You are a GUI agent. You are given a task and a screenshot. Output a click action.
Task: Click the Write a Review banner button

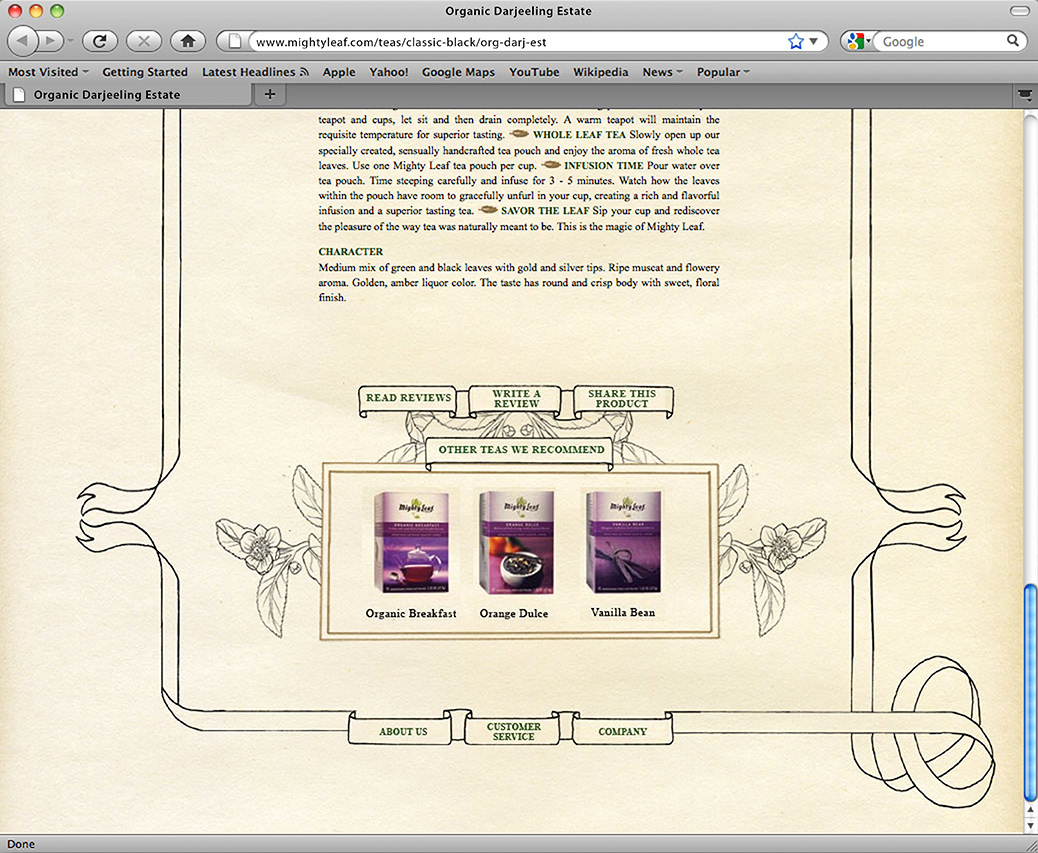(516, 399)
